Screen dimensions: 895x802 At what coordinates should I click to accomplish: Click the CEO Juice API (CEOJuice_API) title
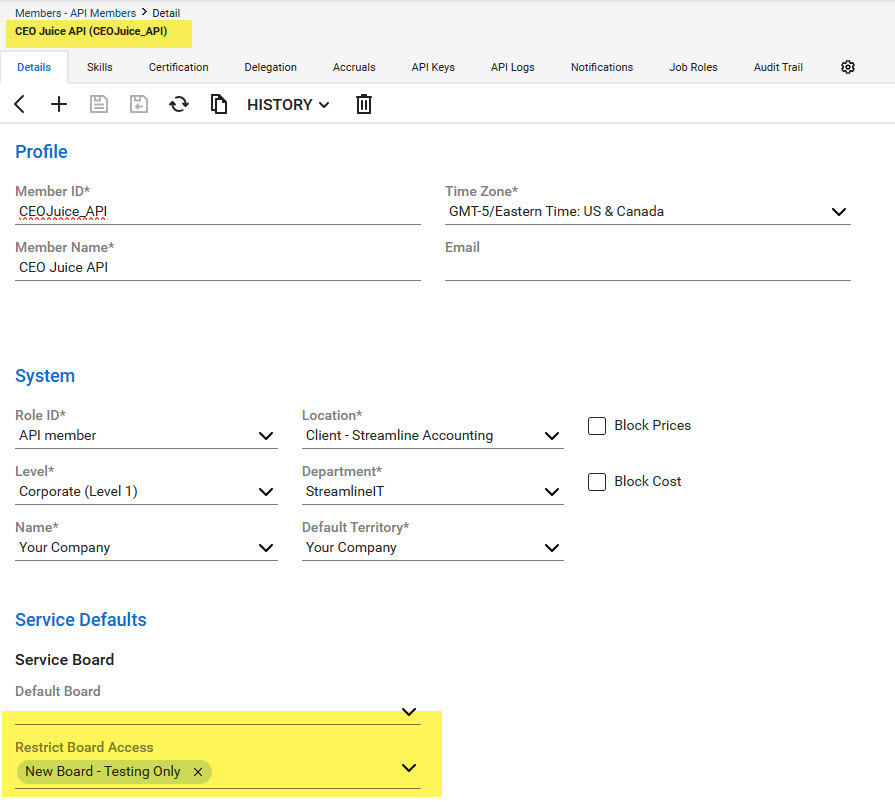coord(91,31)
